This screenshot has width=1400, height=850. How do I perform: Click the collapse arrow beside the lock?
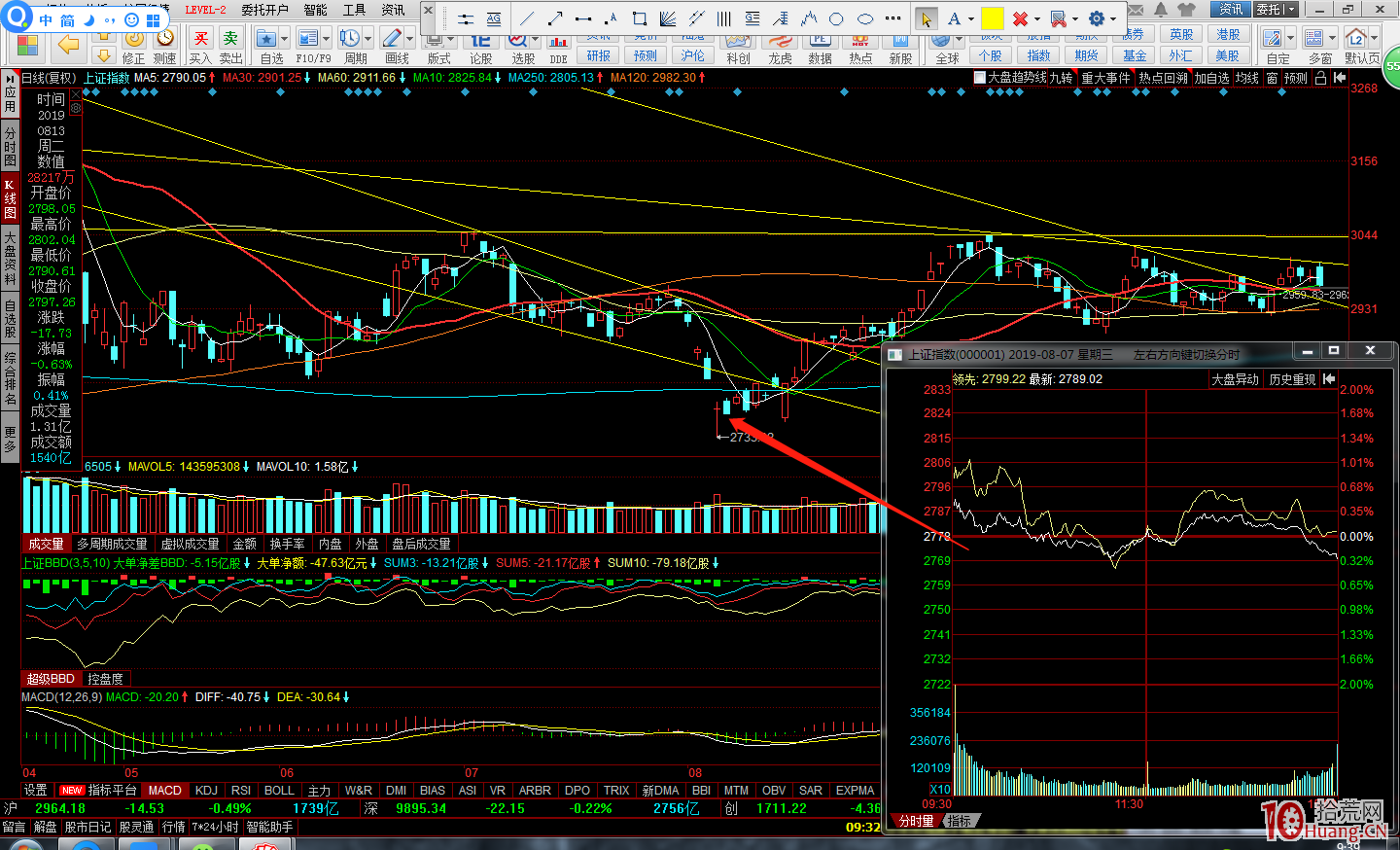(x=1340, y=78)
